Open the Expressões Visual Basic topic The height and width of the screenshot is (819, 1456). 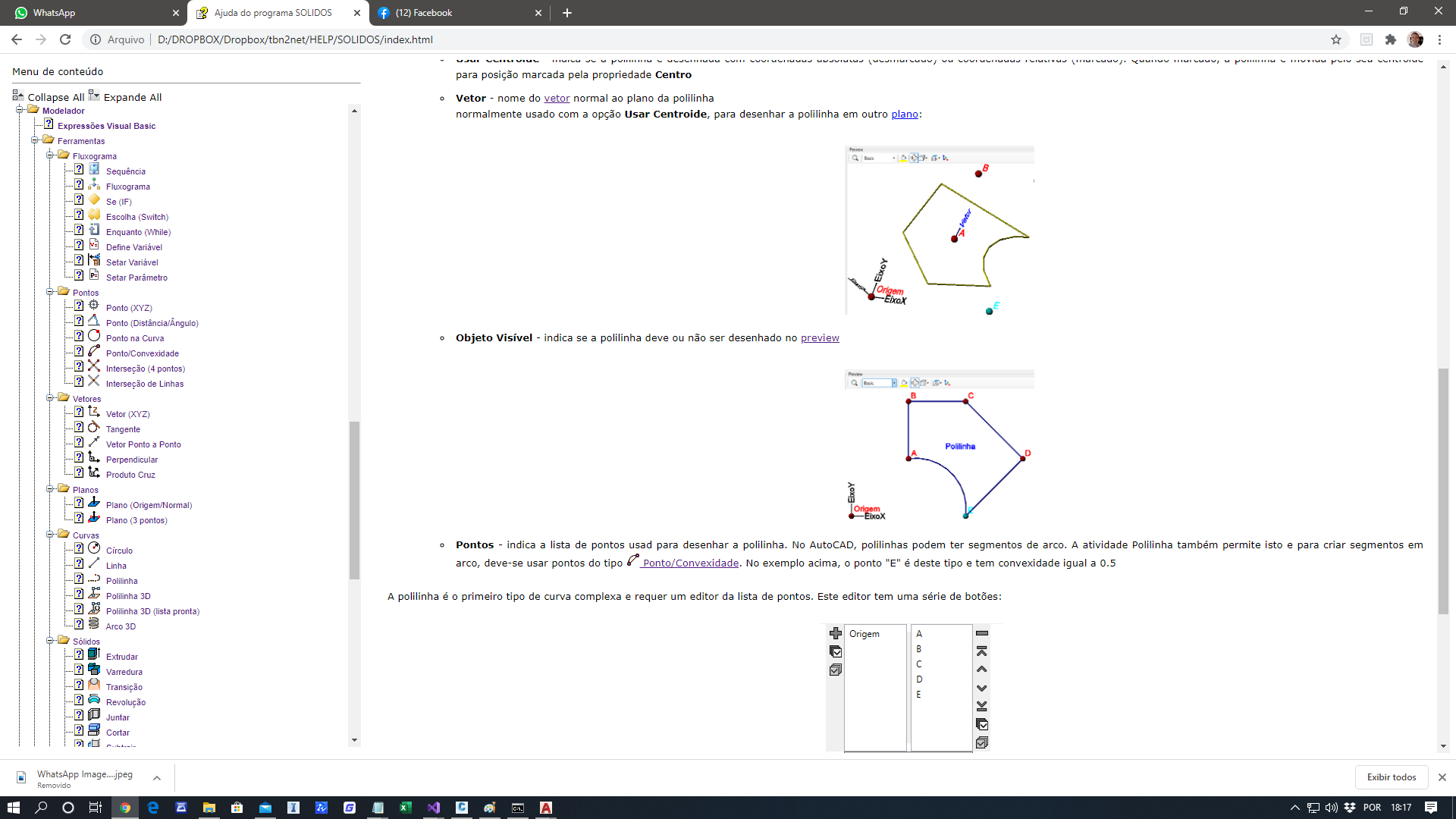(106, 126)
